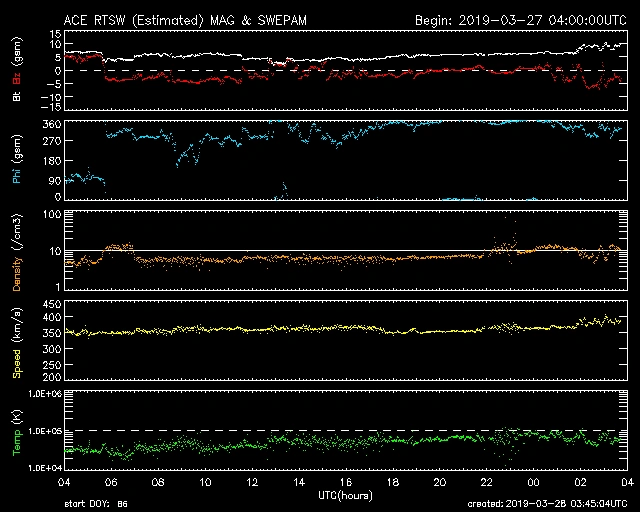This screenshot has width=640, height=512.
Task: Click the start DOY: 86 text
Action: tap(96, 504)
